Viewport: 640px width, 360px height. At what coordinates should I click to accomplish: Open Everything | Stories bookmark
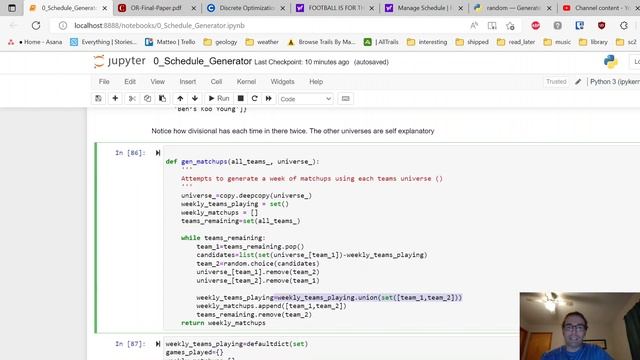pyautogui.click(x=104, y=42)
